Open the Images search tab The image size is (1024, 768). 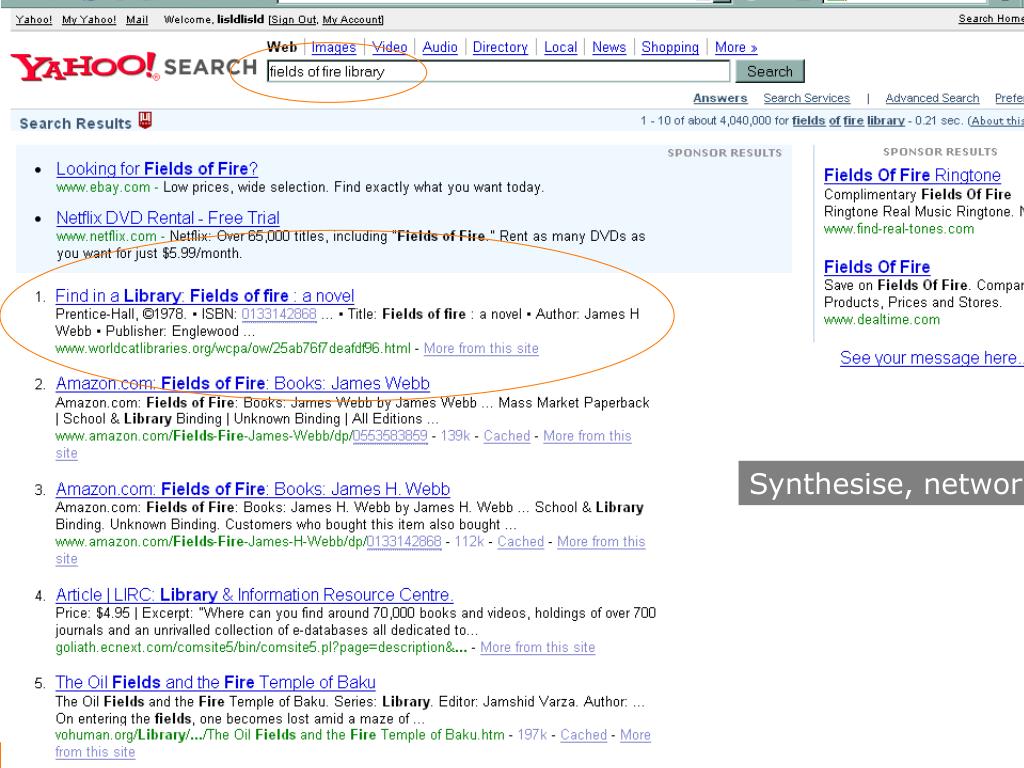click(333, 47)
